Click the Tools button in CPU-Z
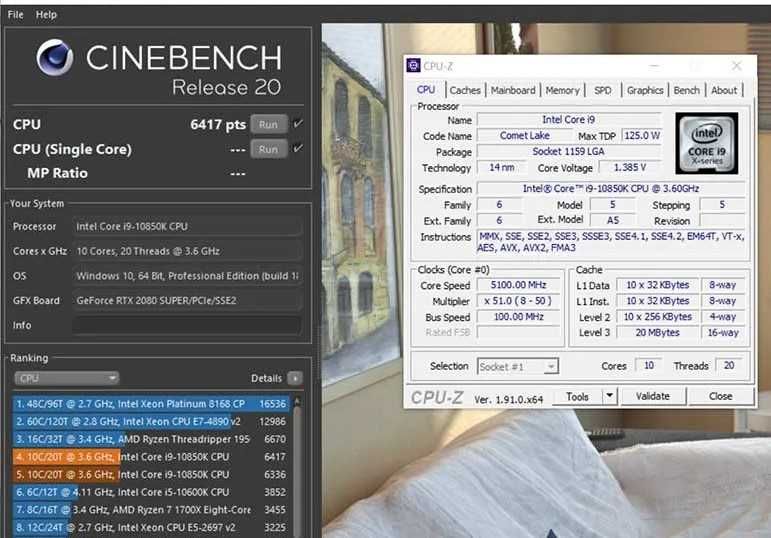The image size is (771, 538). click(577, 396)
